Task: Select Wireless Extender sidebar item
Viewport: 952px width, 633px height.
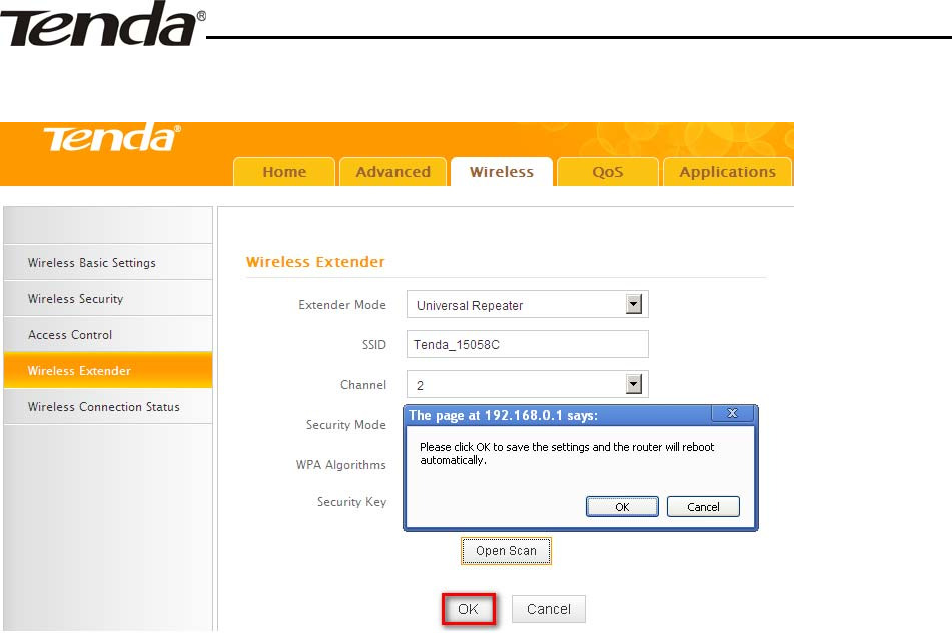Action: [108, 370]
